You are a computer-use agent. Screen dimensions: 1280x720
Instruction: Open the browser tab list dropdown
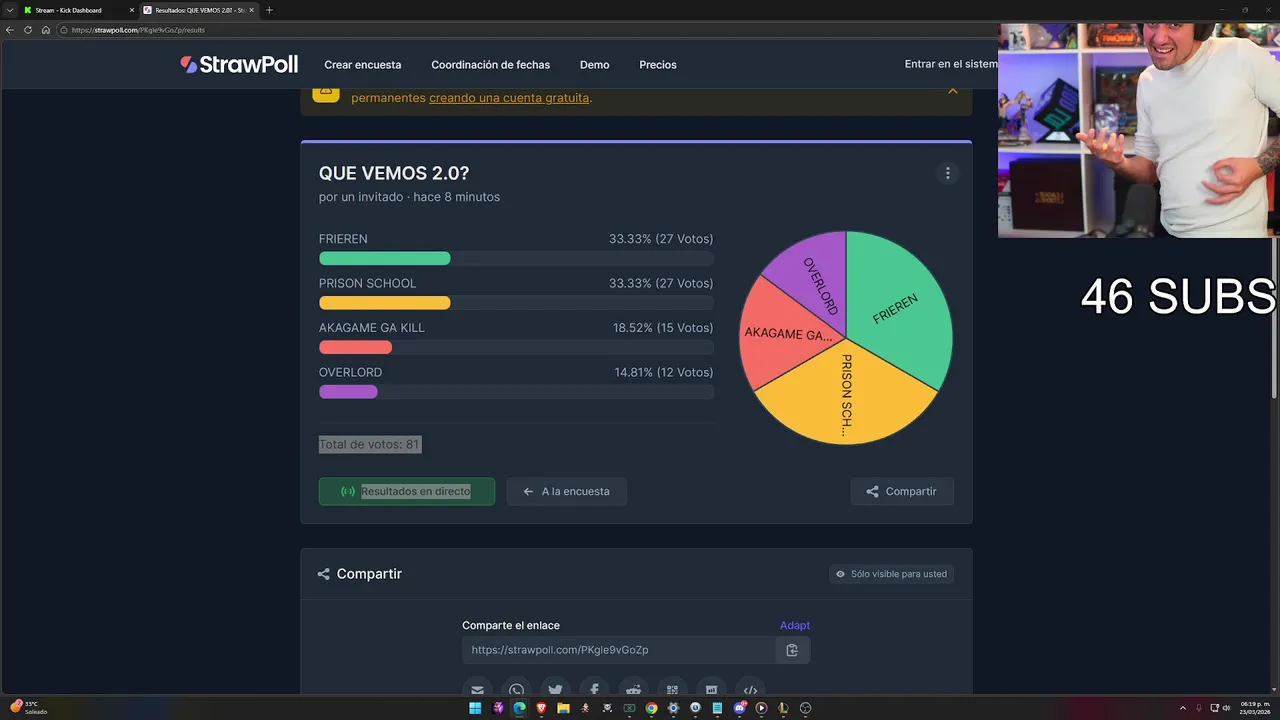10,10
